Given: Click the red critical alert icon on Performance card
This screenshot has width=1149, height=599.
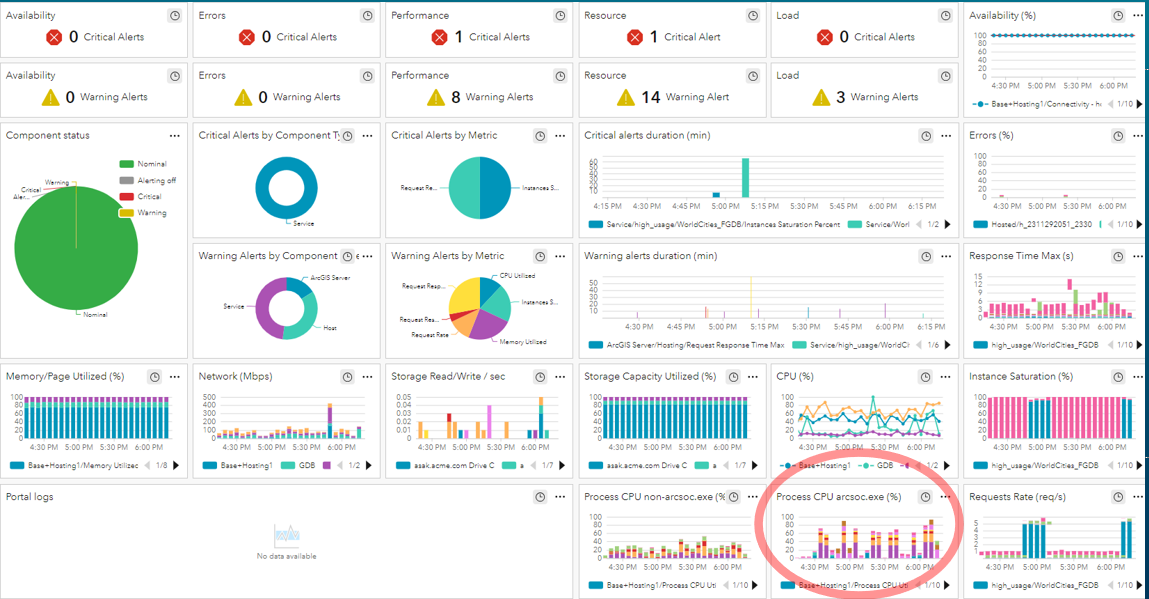Looking at the screenshot, I should pos(438,37).
